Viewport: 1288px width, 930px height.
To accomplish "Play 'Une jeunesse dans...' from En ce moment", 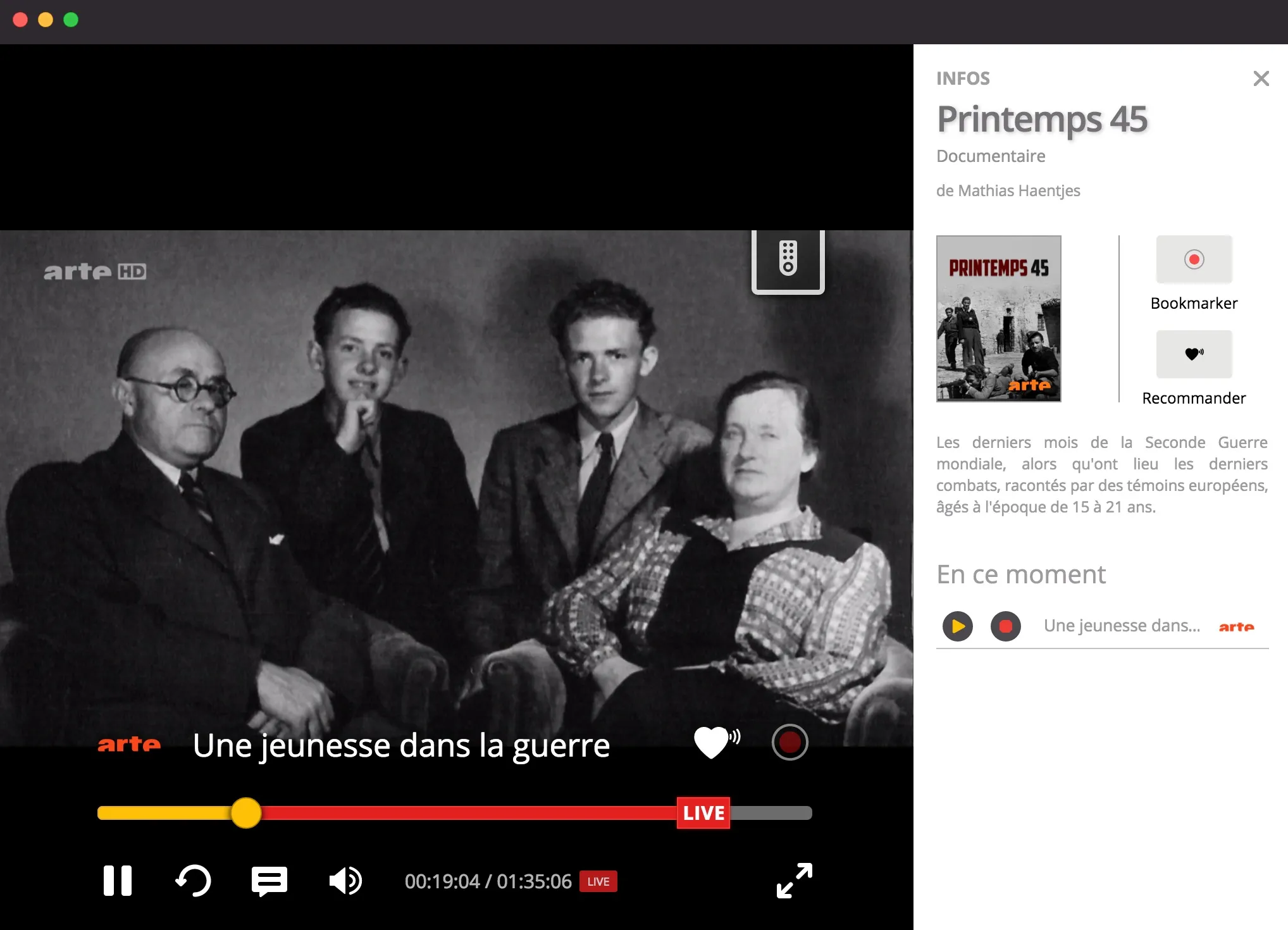I will point(958,626).
